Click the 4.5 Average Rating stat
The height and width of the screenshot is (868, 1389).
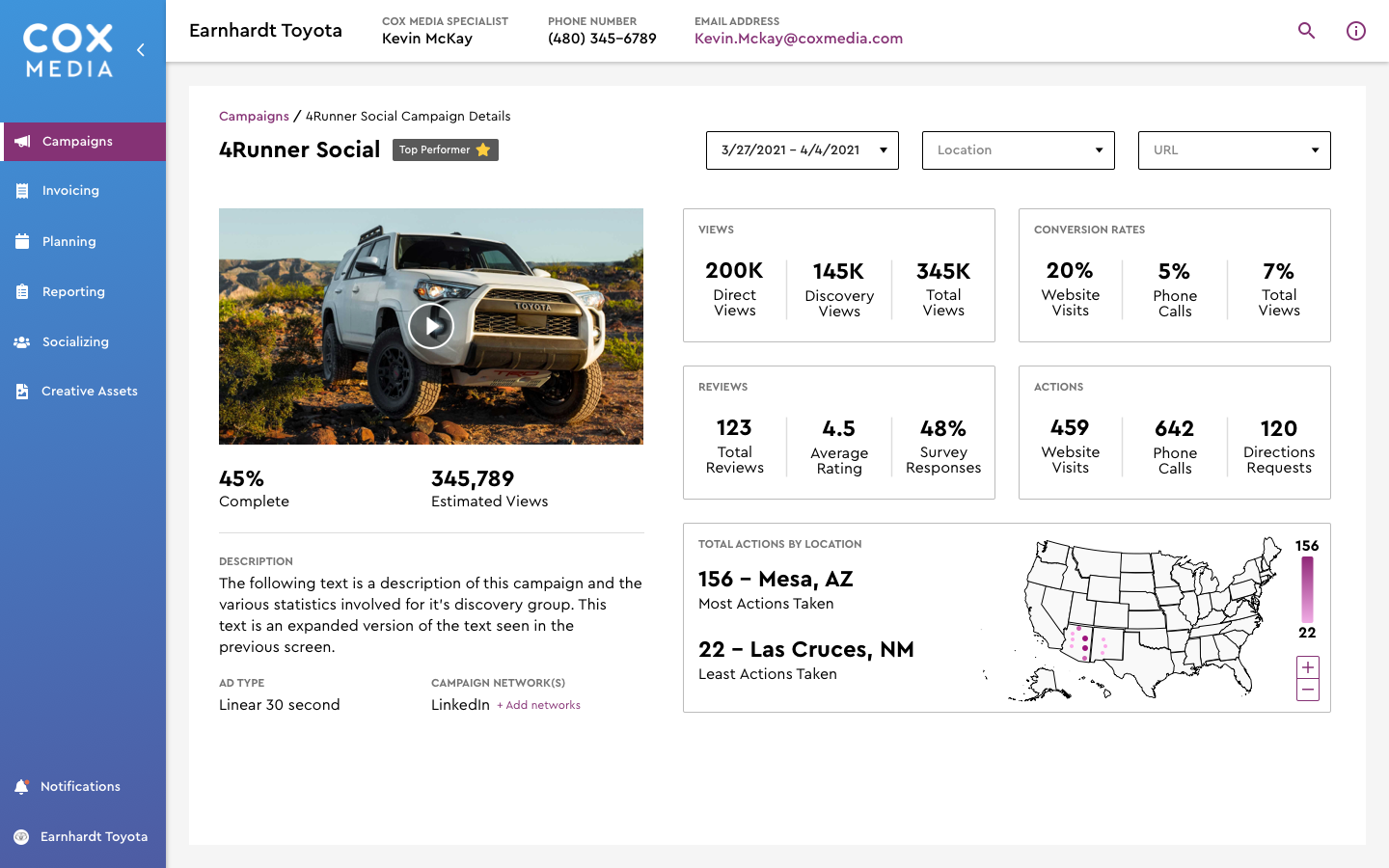pos(839,446)
